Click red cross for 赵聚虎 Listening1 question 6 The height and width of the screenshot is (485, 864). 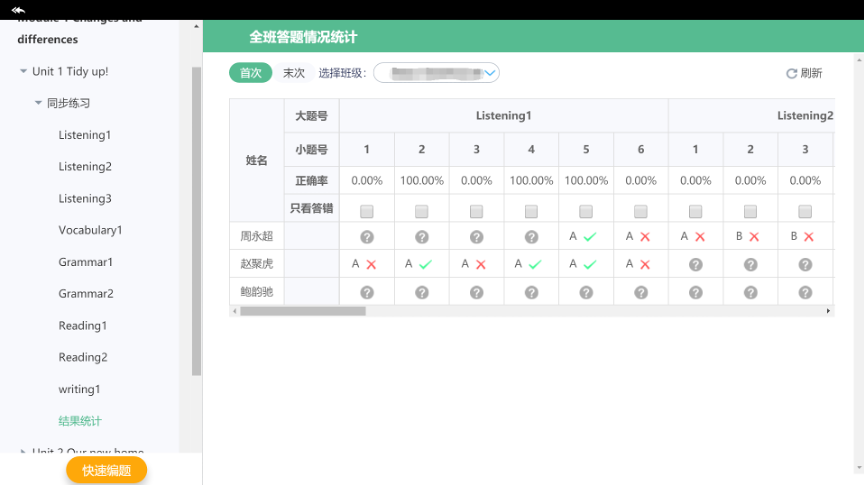click(x=645, y=265)
